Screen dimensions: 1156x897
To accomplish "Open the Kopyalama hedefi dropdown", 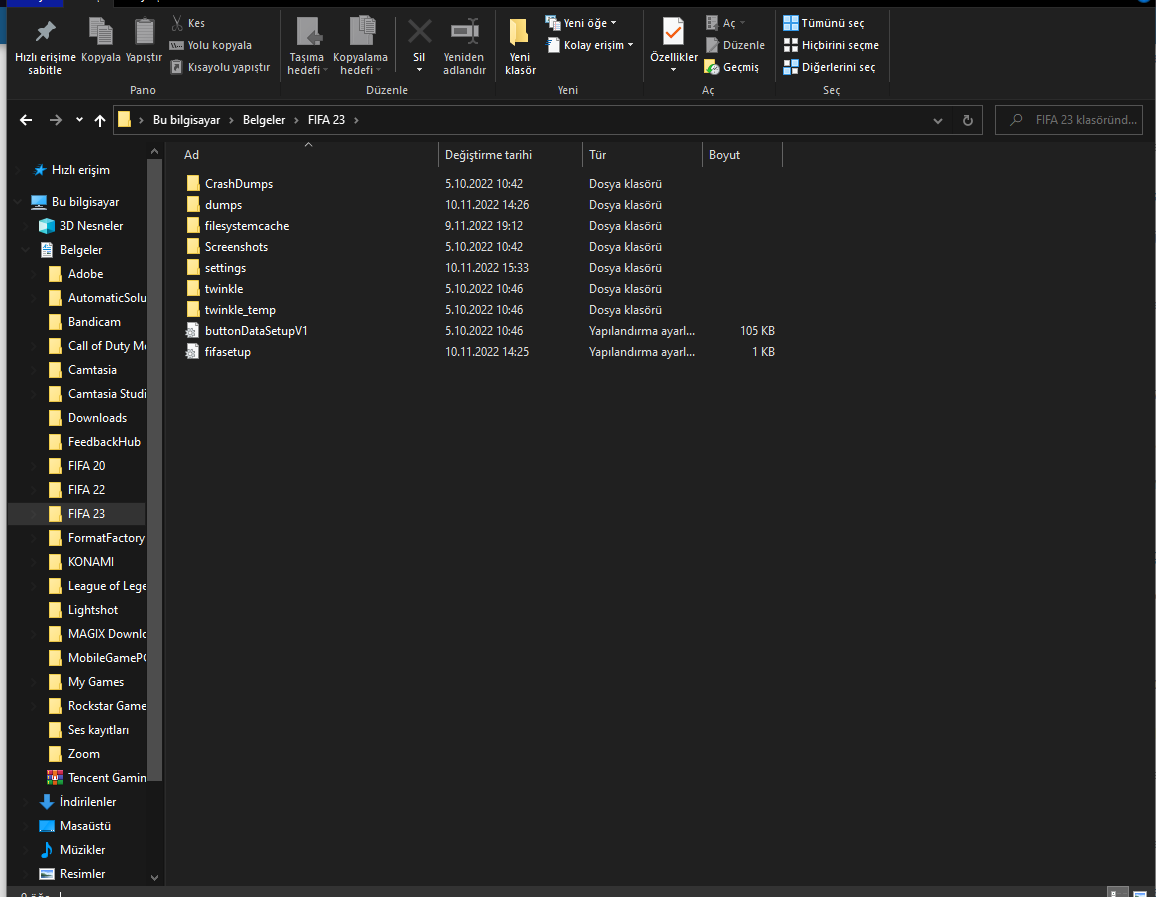I will click(360, 46).
